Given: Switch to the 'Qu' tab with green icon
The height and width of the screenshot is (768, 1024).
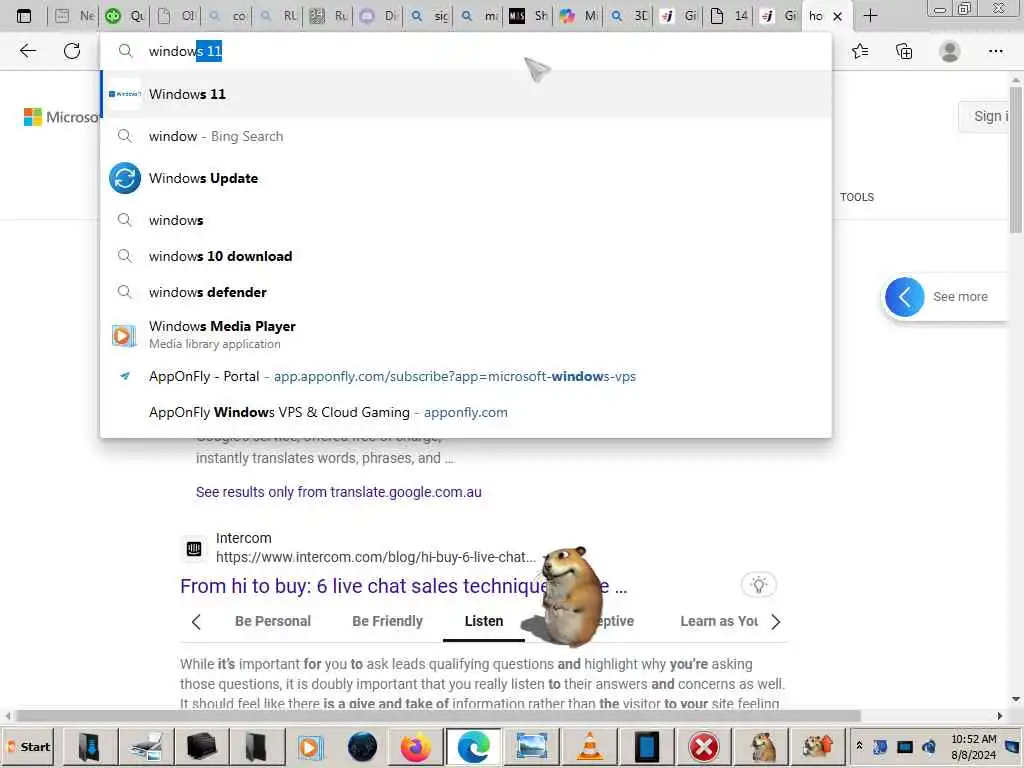Looking at the screenshot, I should 125,16.
